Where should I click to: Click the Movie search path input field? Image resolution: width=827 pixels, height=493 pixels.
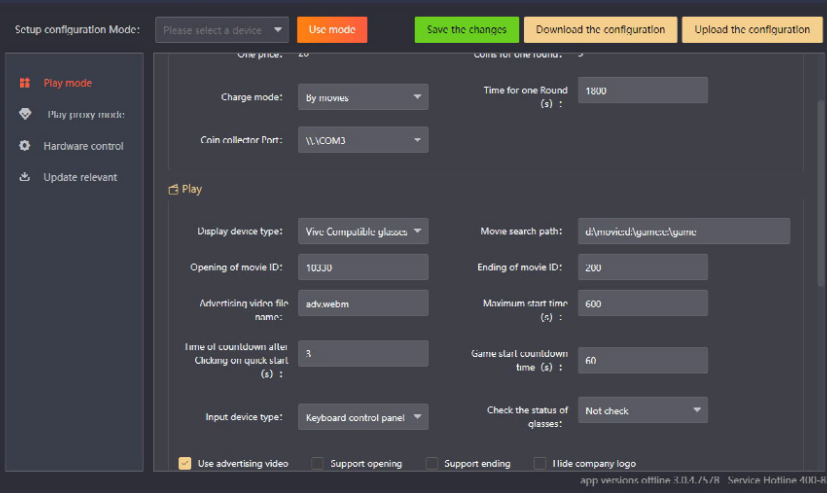[x=684, y=231]
